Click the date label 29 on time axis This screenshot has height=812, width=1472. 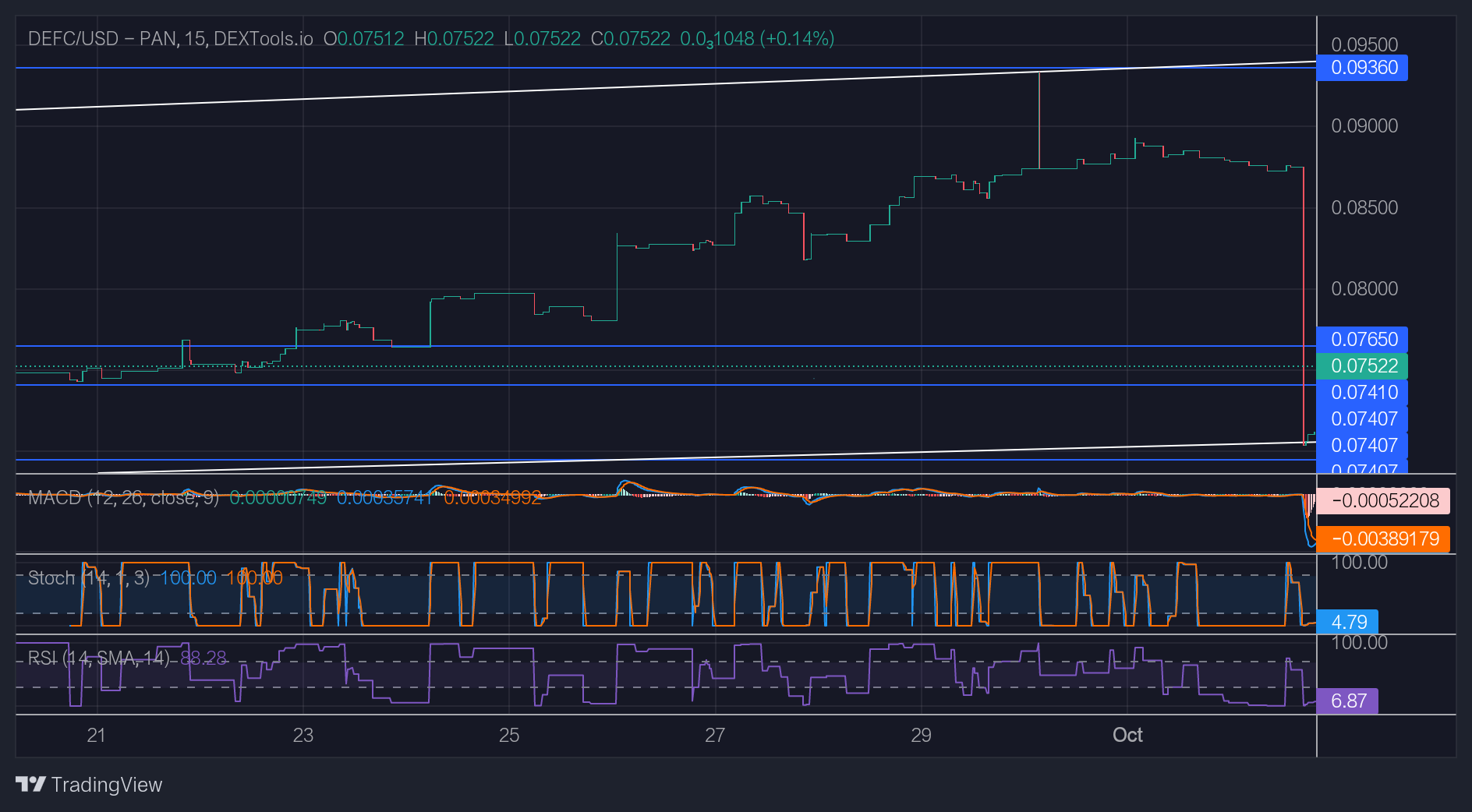click(x=922, y=736)
